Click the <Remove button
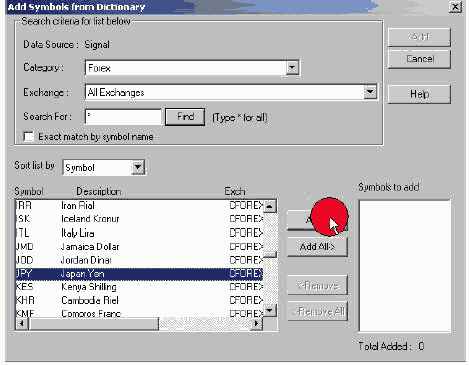Viewport: 469px width, 365px height. (317, 285)
